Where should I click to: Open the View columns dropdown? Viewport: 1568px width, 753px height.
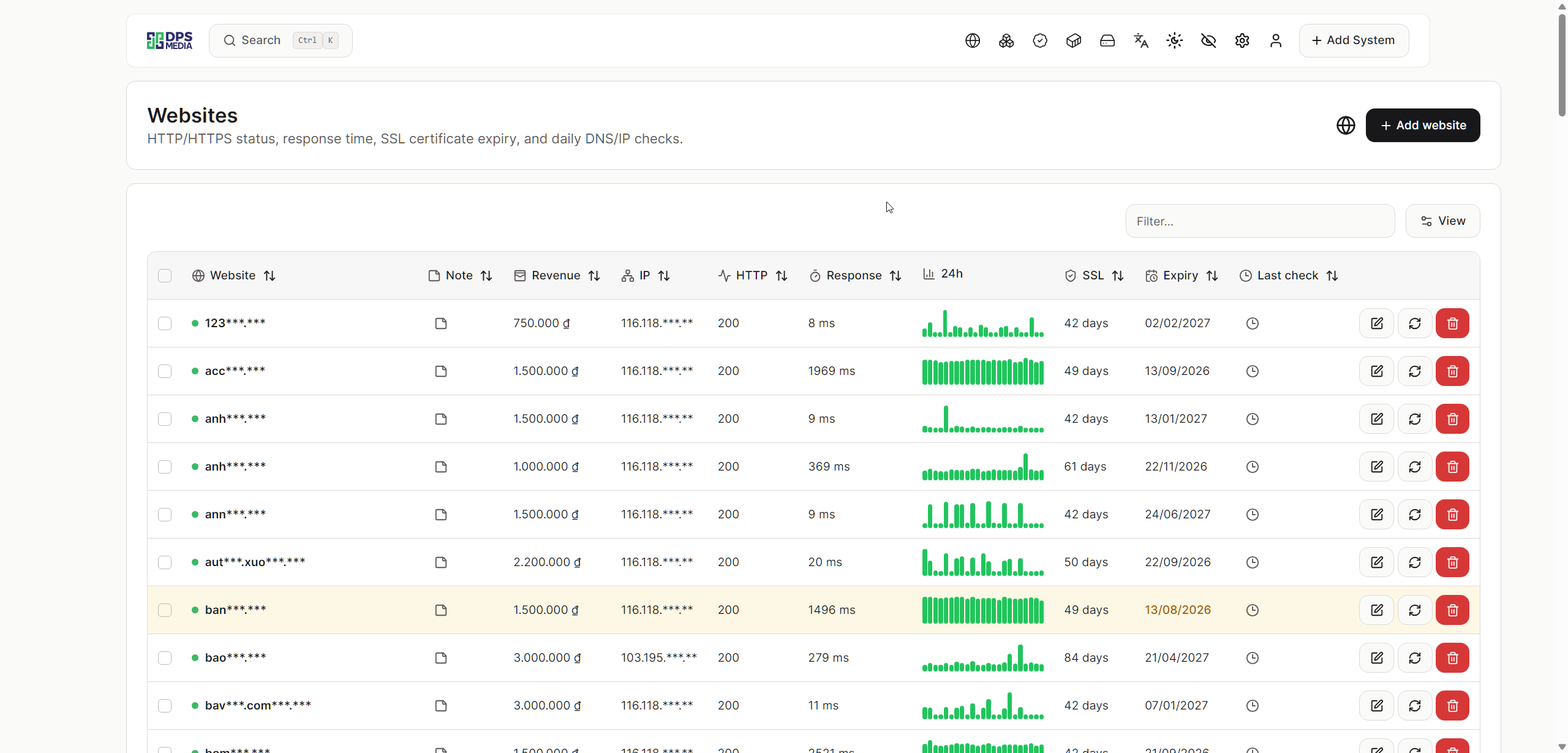[x=1442, y=221]
